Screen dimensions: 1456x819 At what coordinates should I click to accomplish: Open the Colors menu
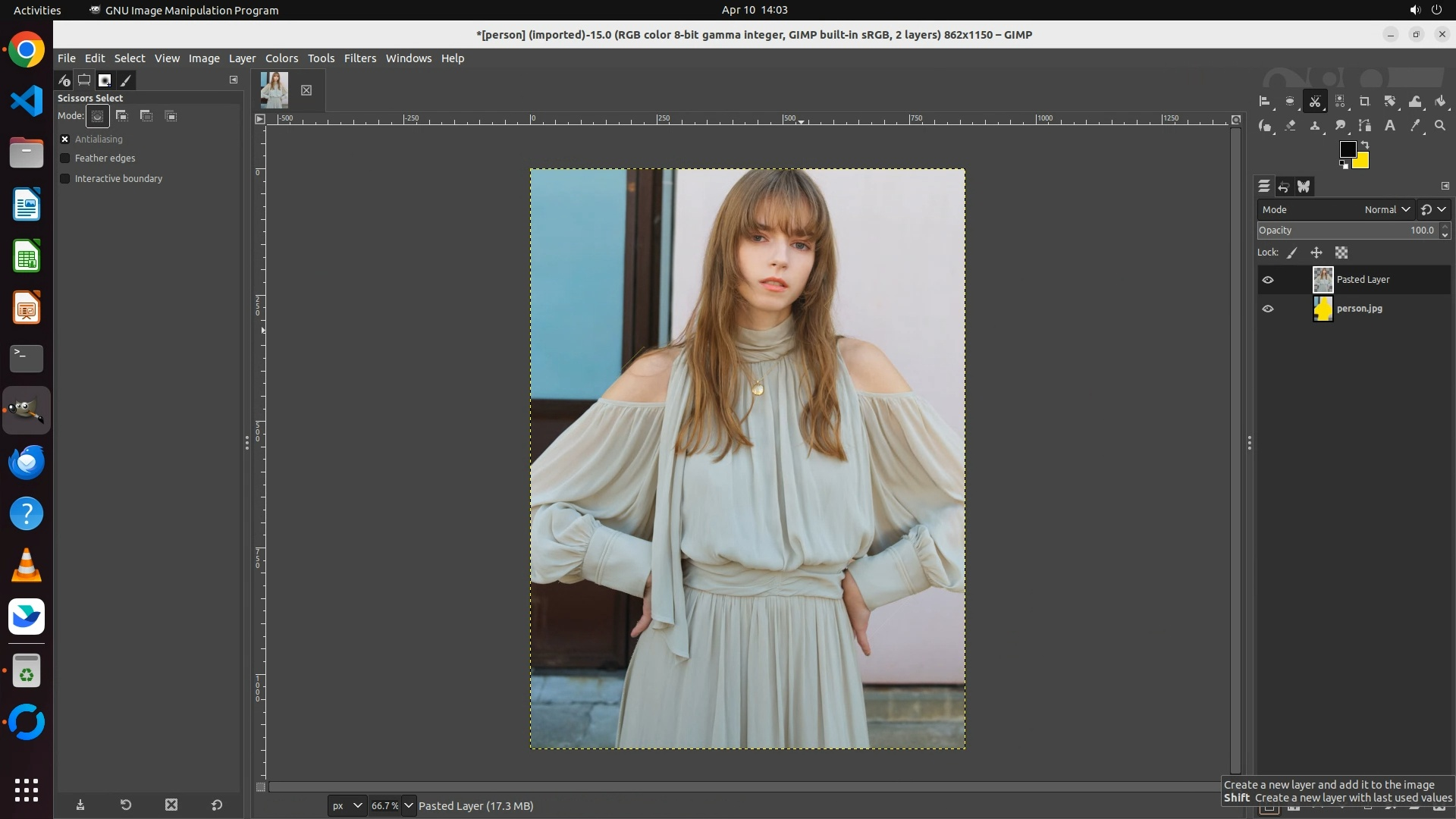pyautogui.click(x=281, y=58)
